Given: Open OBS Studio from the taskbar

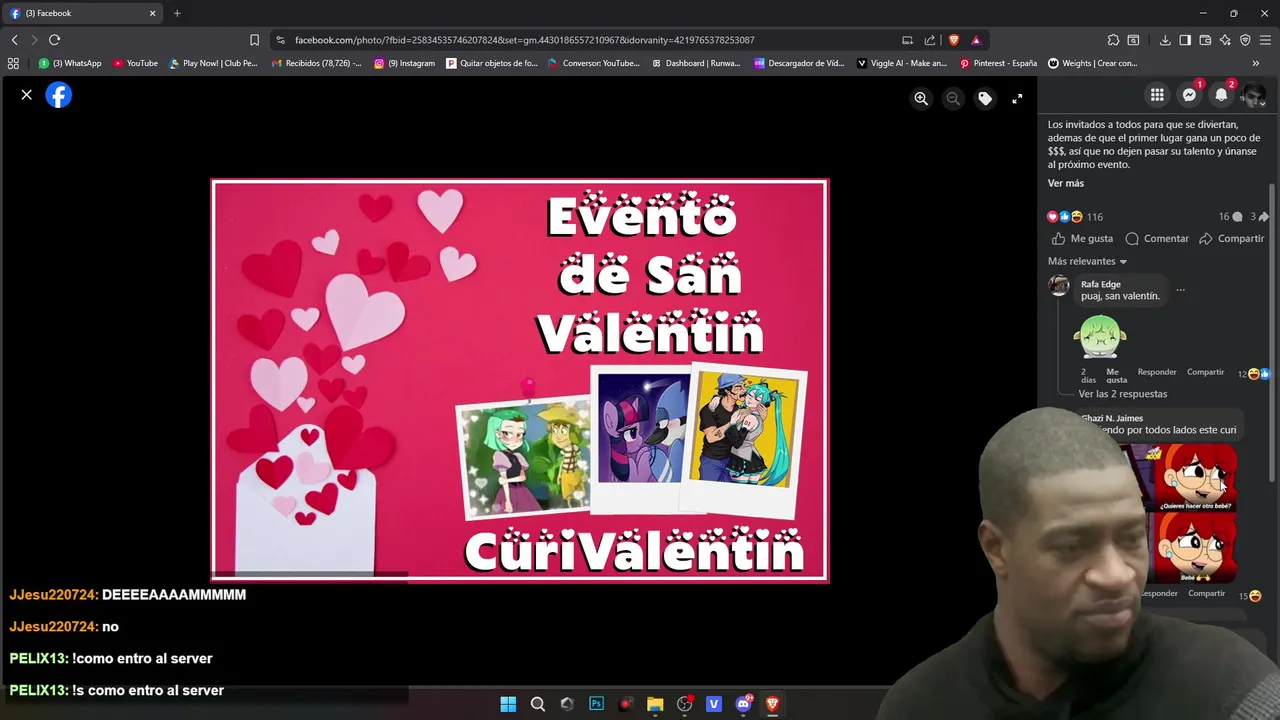Looking at the screenshot, I should [684, 704].
